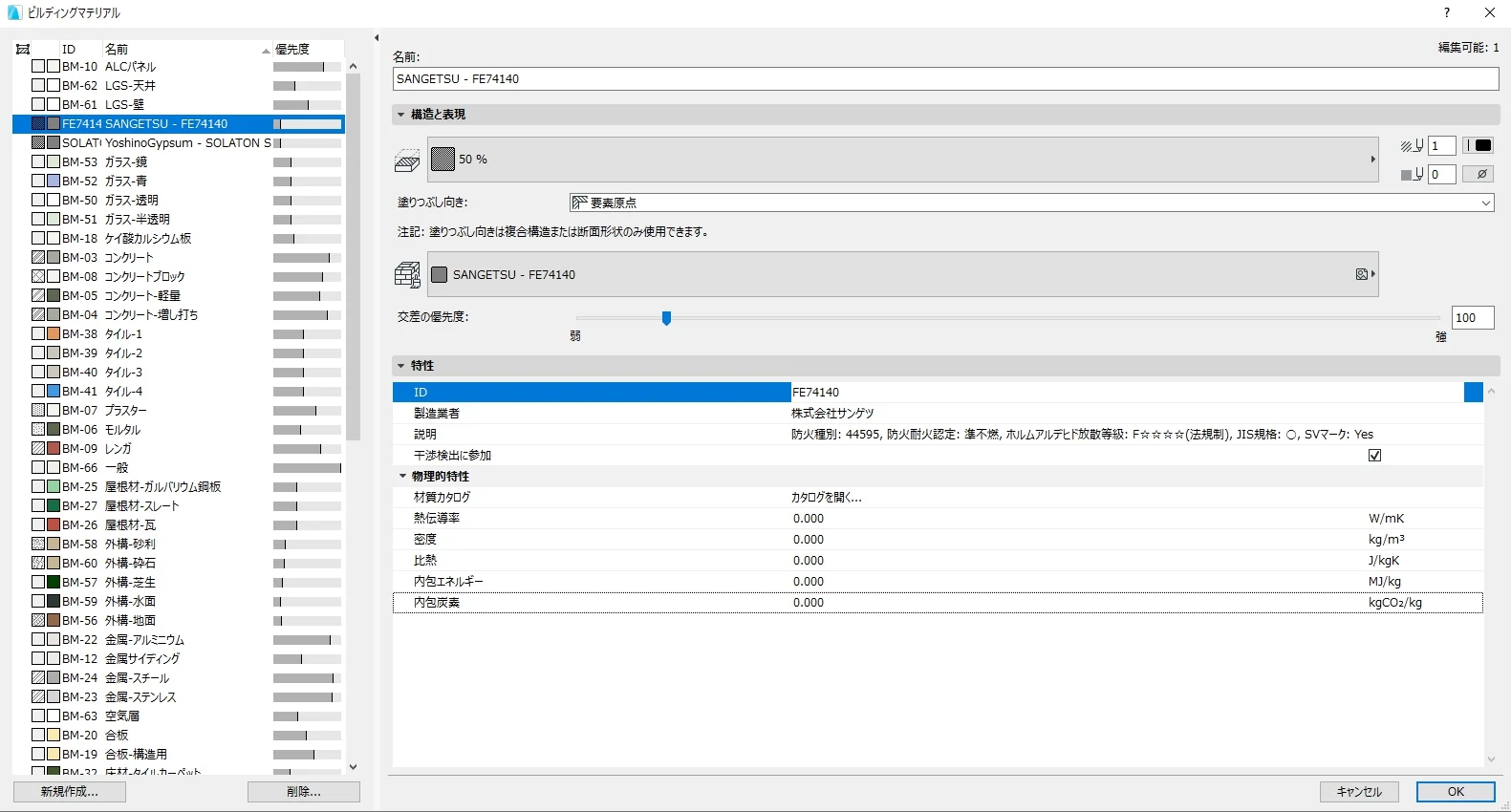Screen dimensions: 1511x812
Task: Click fill pattern icon of SOLATON row
Action: [38, 142]
